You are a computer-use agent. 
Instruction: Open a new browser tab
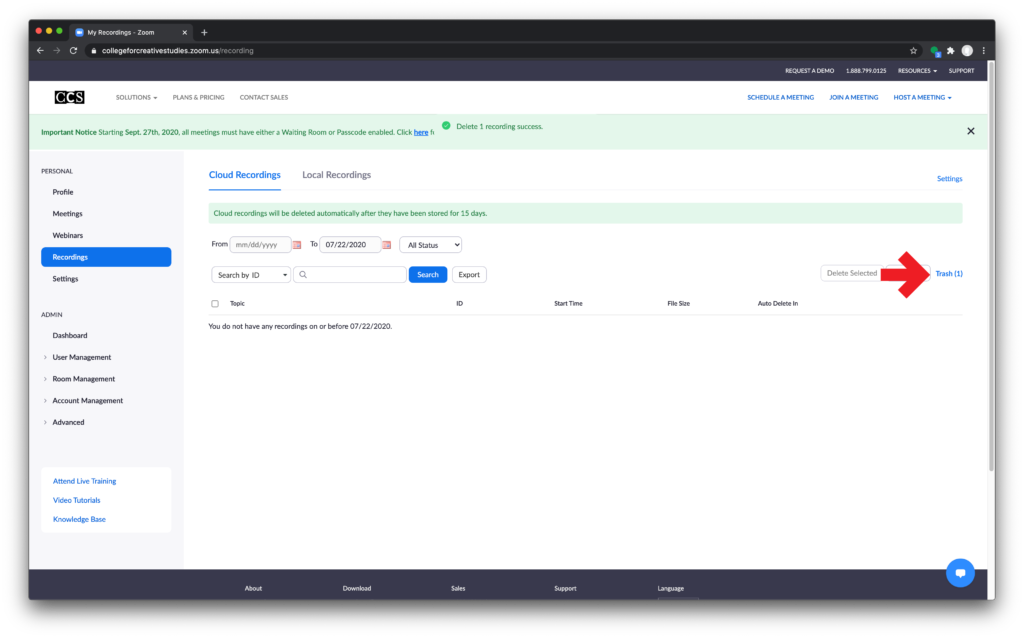point(204,32)
